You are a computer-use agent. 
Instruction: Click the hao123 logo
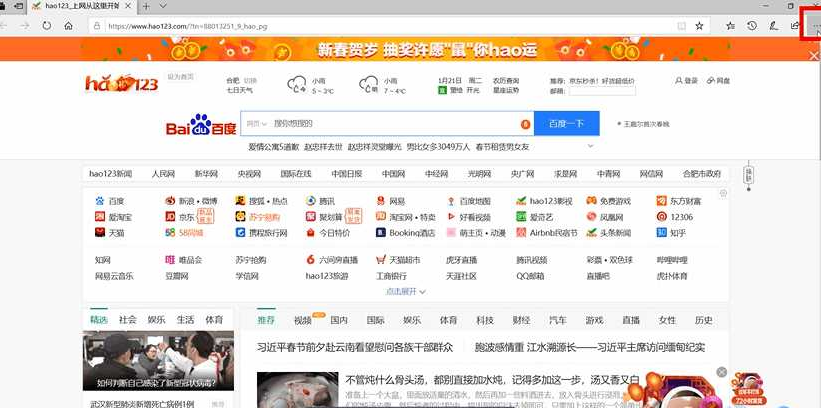121,83
